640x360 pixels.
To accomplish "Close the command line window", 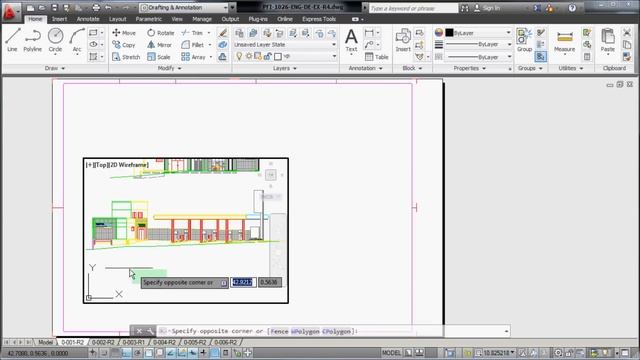I will click(x=139, y=331).
